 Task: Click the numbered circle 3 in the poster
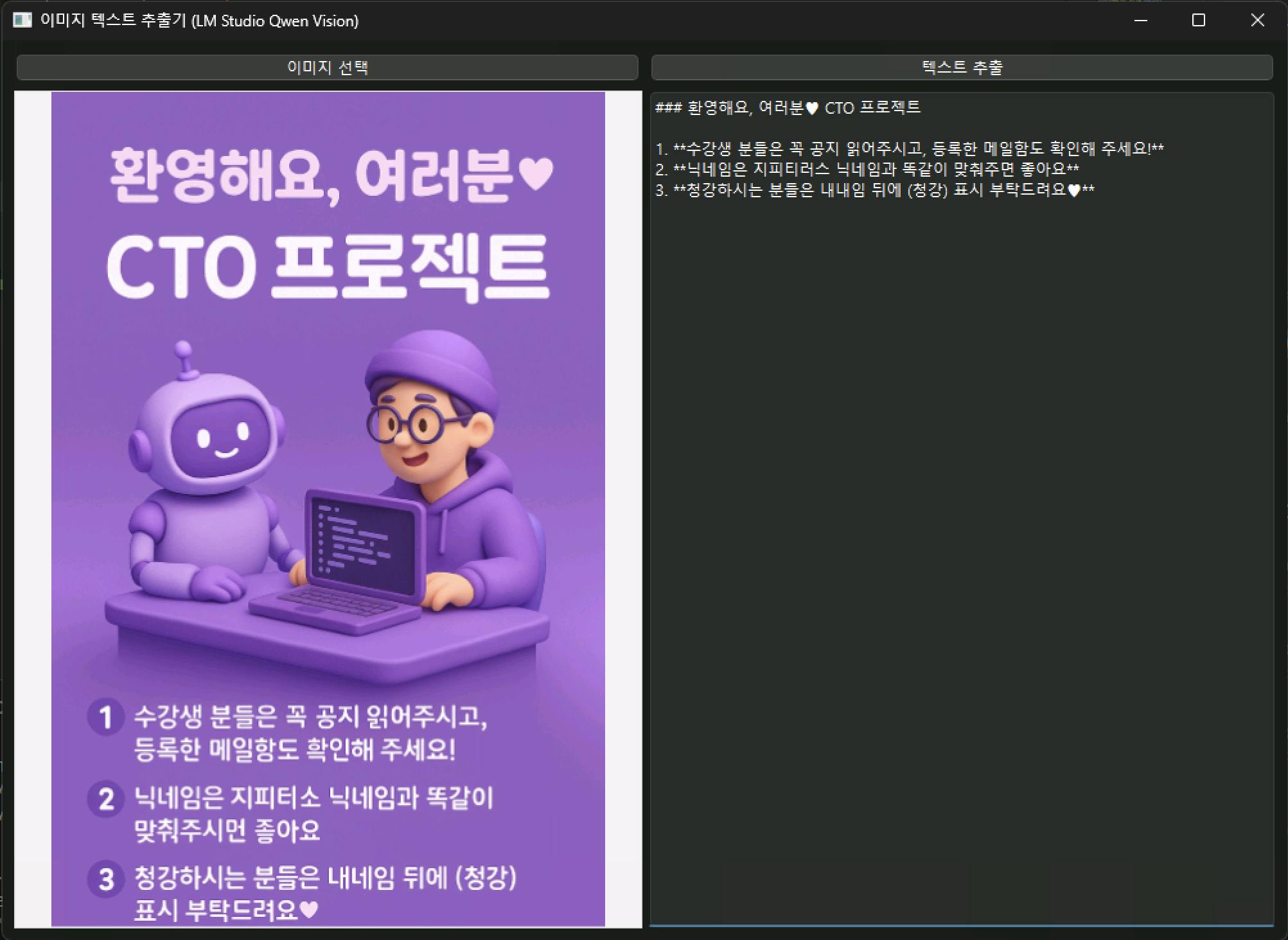pos(105,879)
